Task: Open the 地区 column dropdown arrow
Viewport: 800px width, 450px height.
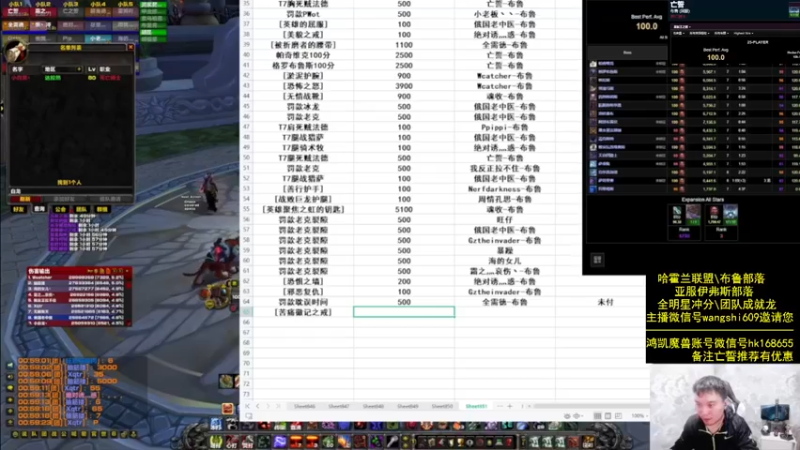Action: click(x=79, y=69)
